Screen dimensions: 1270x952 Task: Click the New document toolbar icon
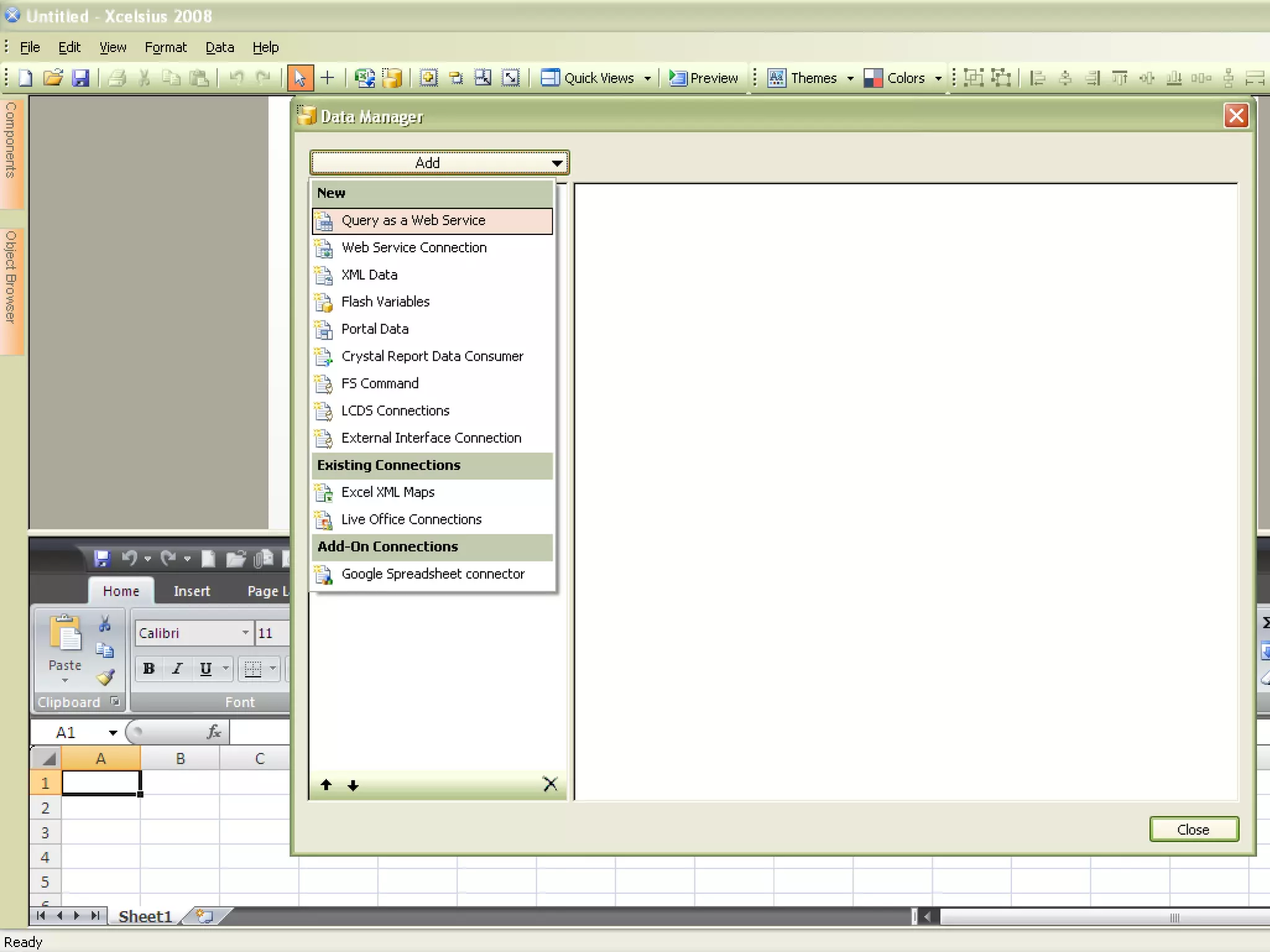26,78
